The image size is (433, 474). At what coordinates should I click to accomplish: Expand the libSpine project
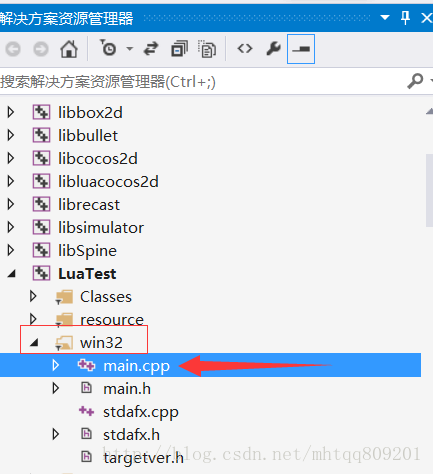coord(11,250)
